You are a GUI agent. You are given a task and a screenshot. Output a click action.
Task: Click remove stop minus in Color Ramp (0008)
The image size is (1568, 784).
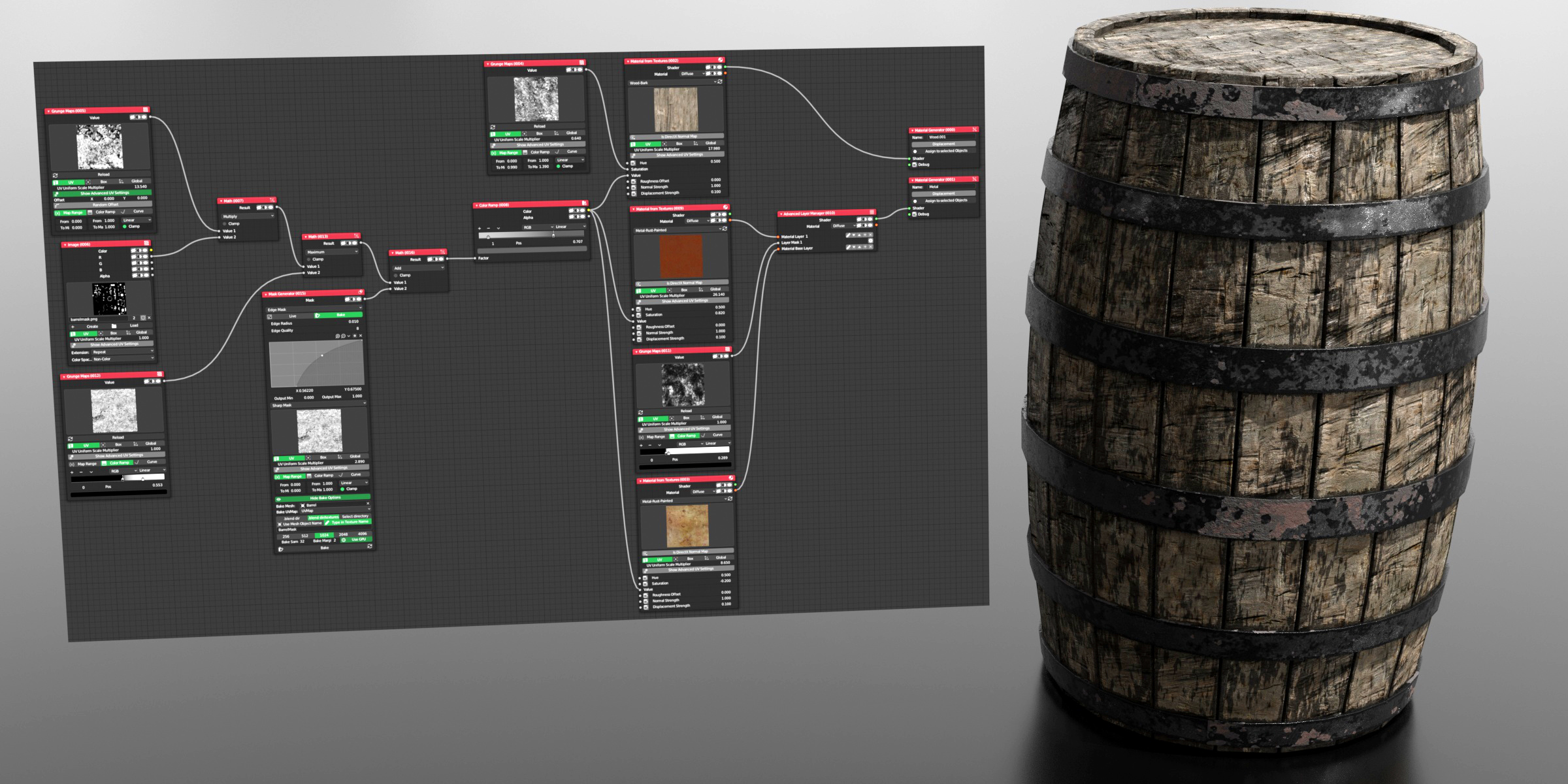click(x=488, y=228)
